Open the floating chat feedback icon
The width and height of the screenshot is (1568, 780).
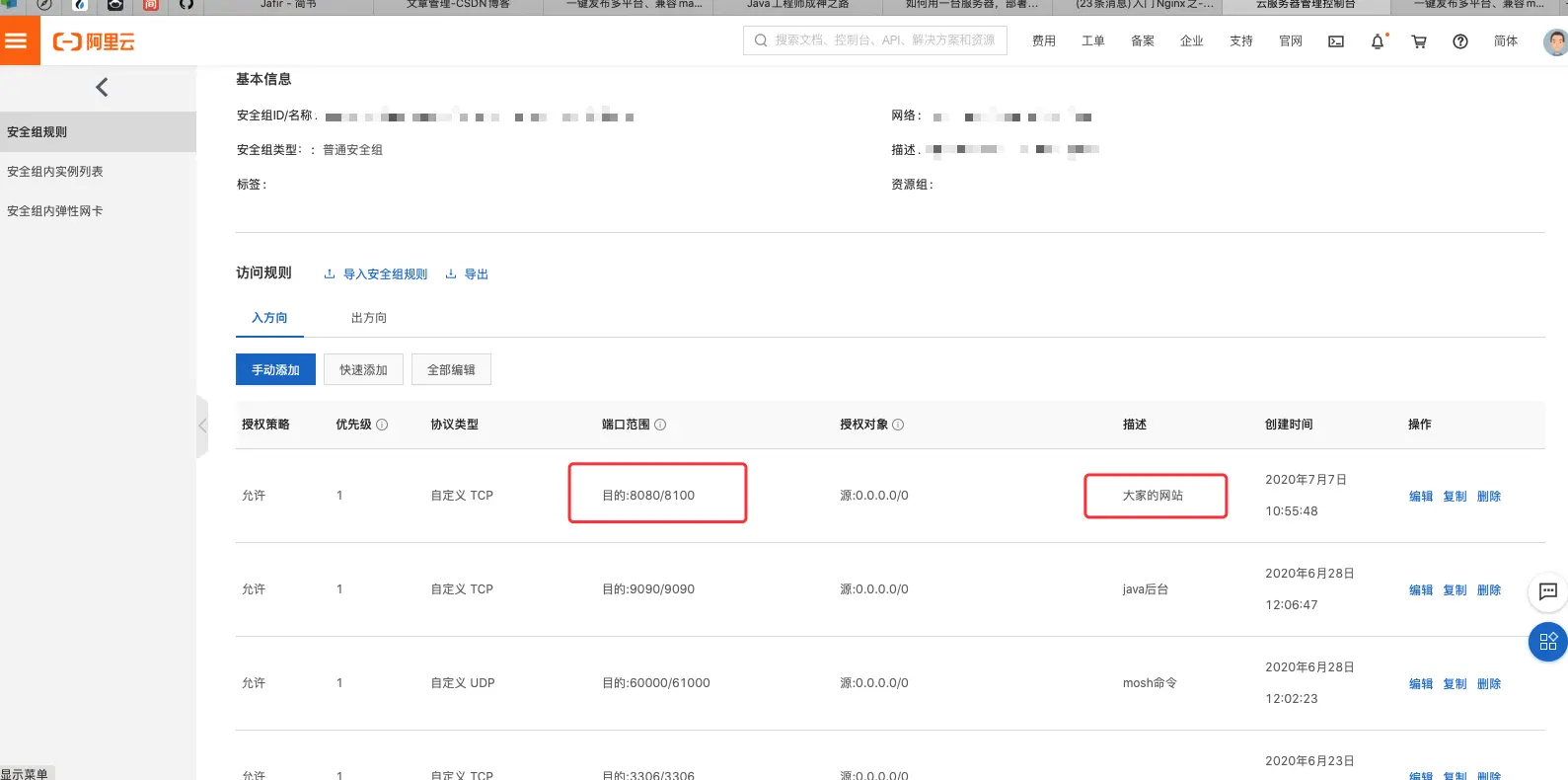pyautogui.click(x=1548, y=591)
